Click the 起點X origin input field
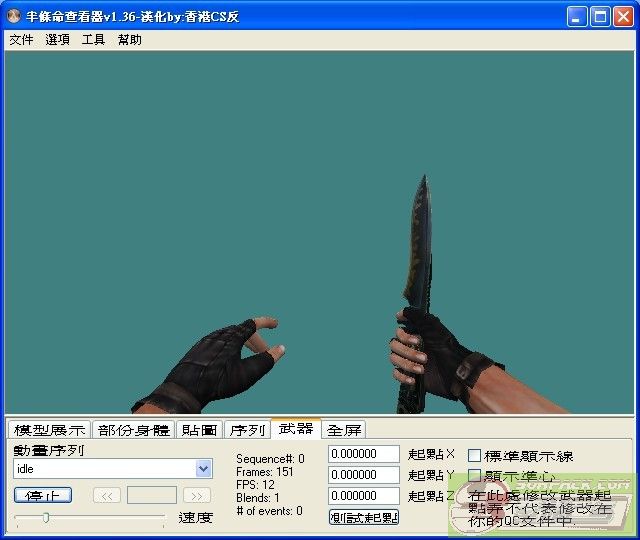640x540 pixels. pos(364,455)
